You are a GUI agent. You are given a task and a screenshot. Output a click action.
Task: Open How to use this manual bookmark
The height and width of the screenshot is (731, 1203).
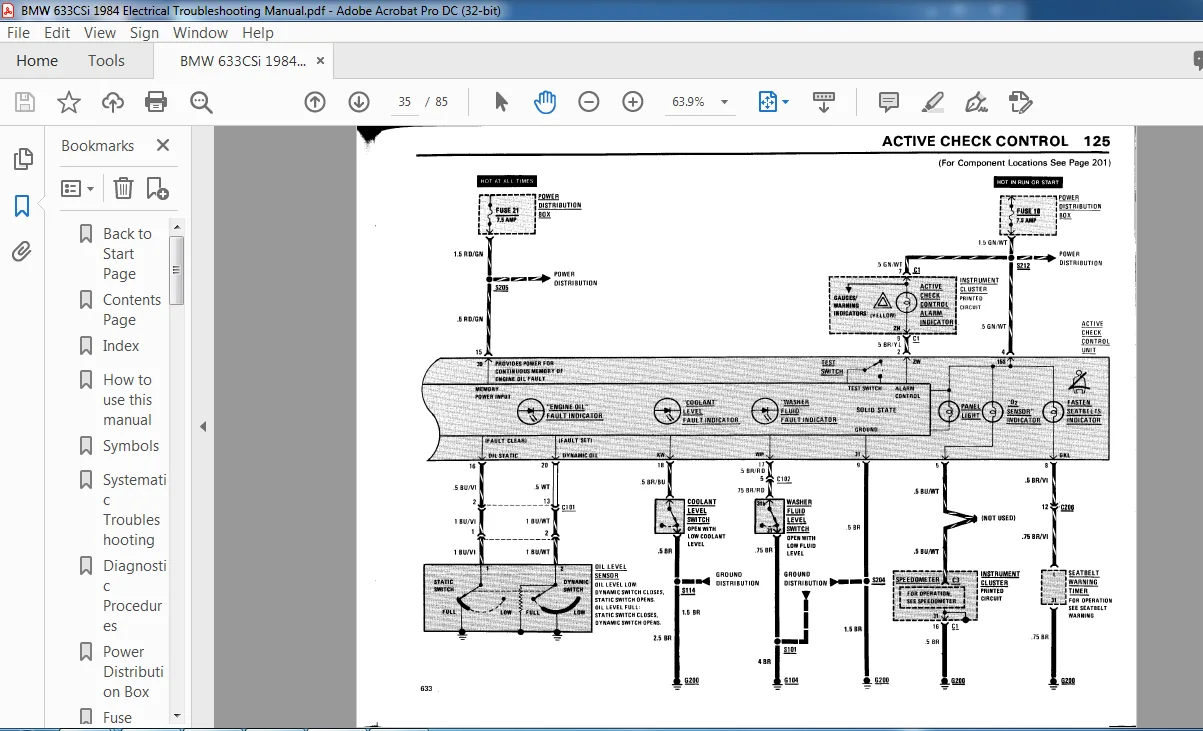click(x=127, y=400)
